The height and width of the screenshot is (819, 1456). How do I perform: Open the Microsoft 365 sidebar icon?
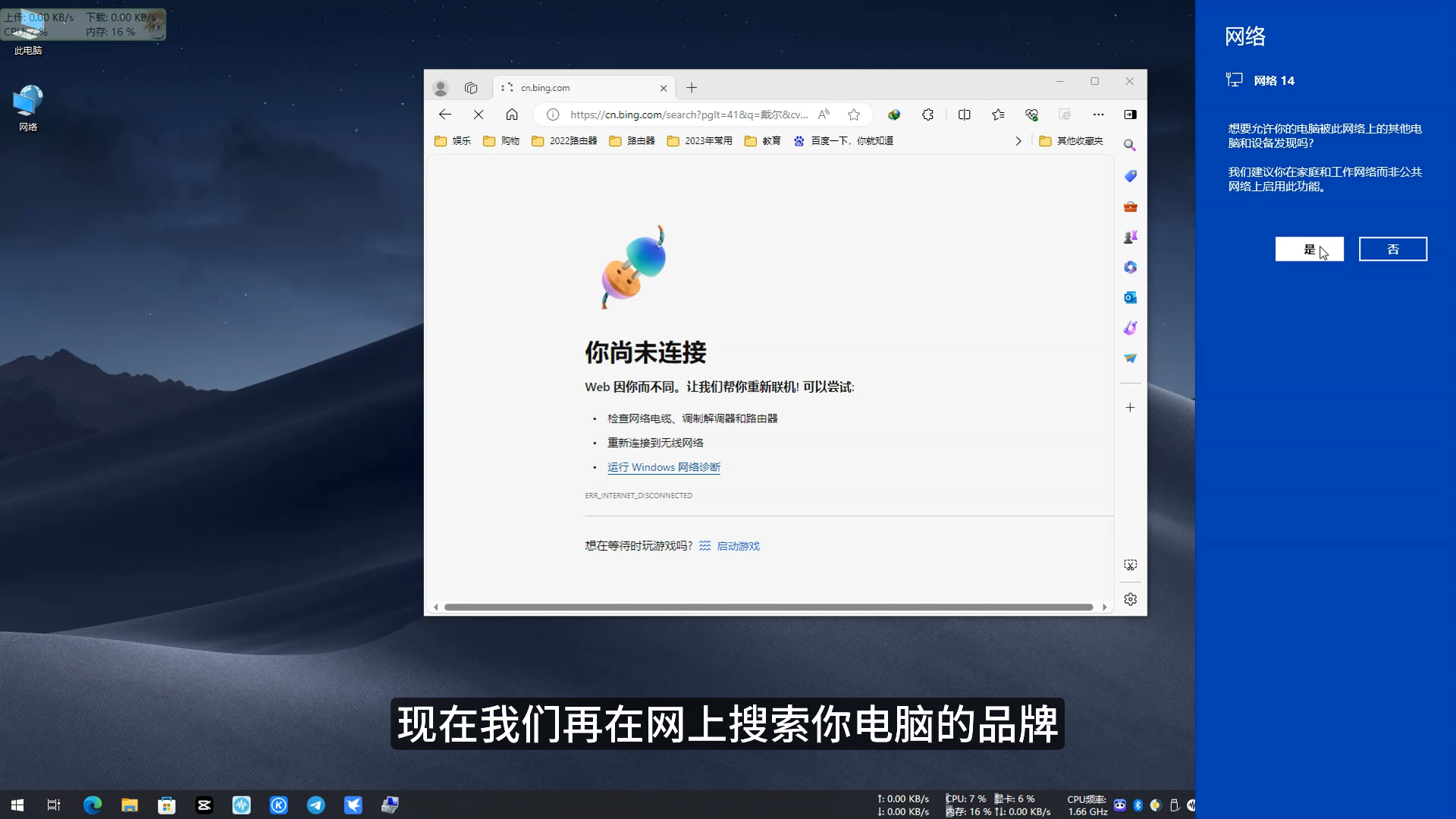[1130, 267]
